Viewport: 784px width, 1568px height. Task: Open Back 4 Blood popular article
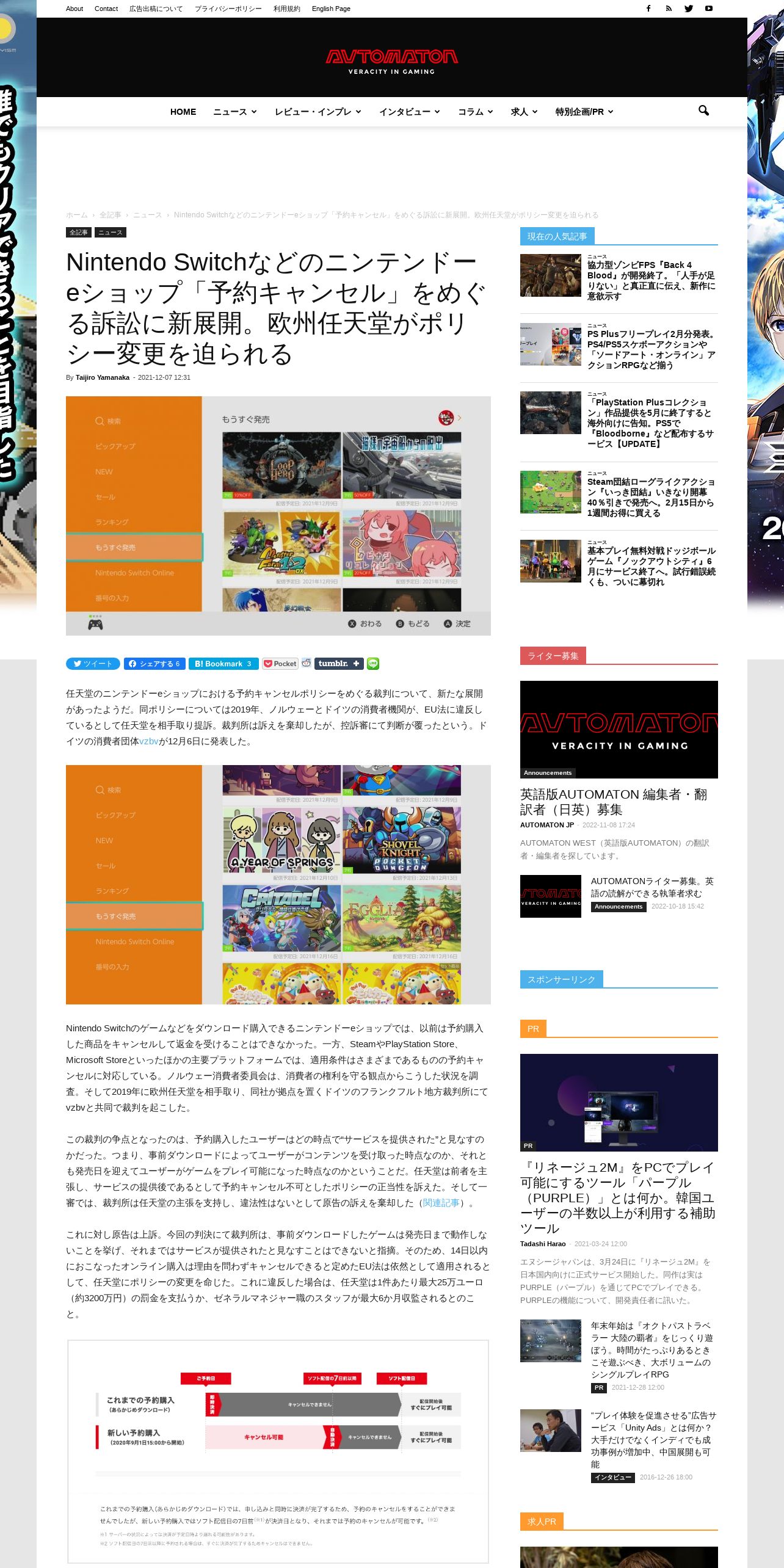(651, 280)
